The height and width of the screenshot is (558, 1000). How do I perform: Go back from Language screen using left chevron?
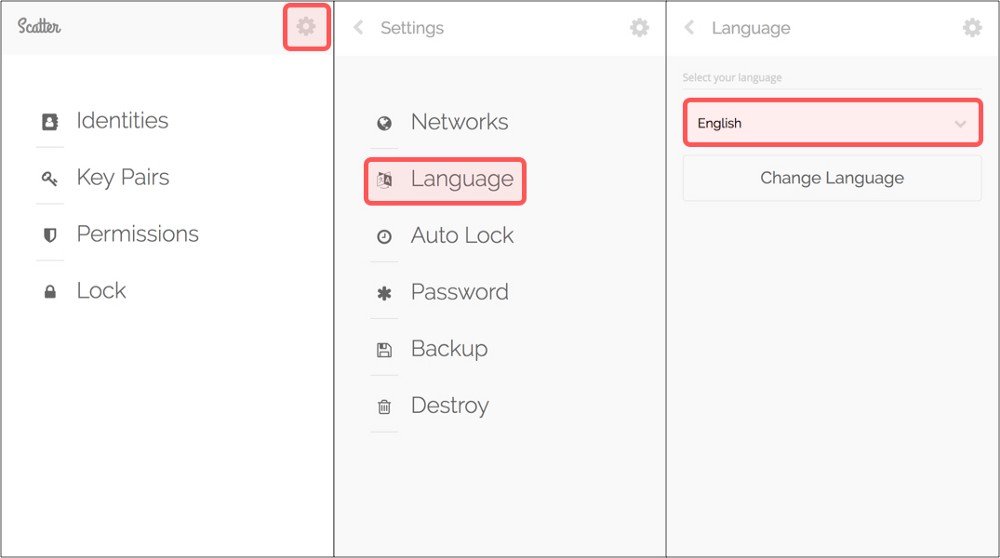pyautogui.click(x=689, y=27)
